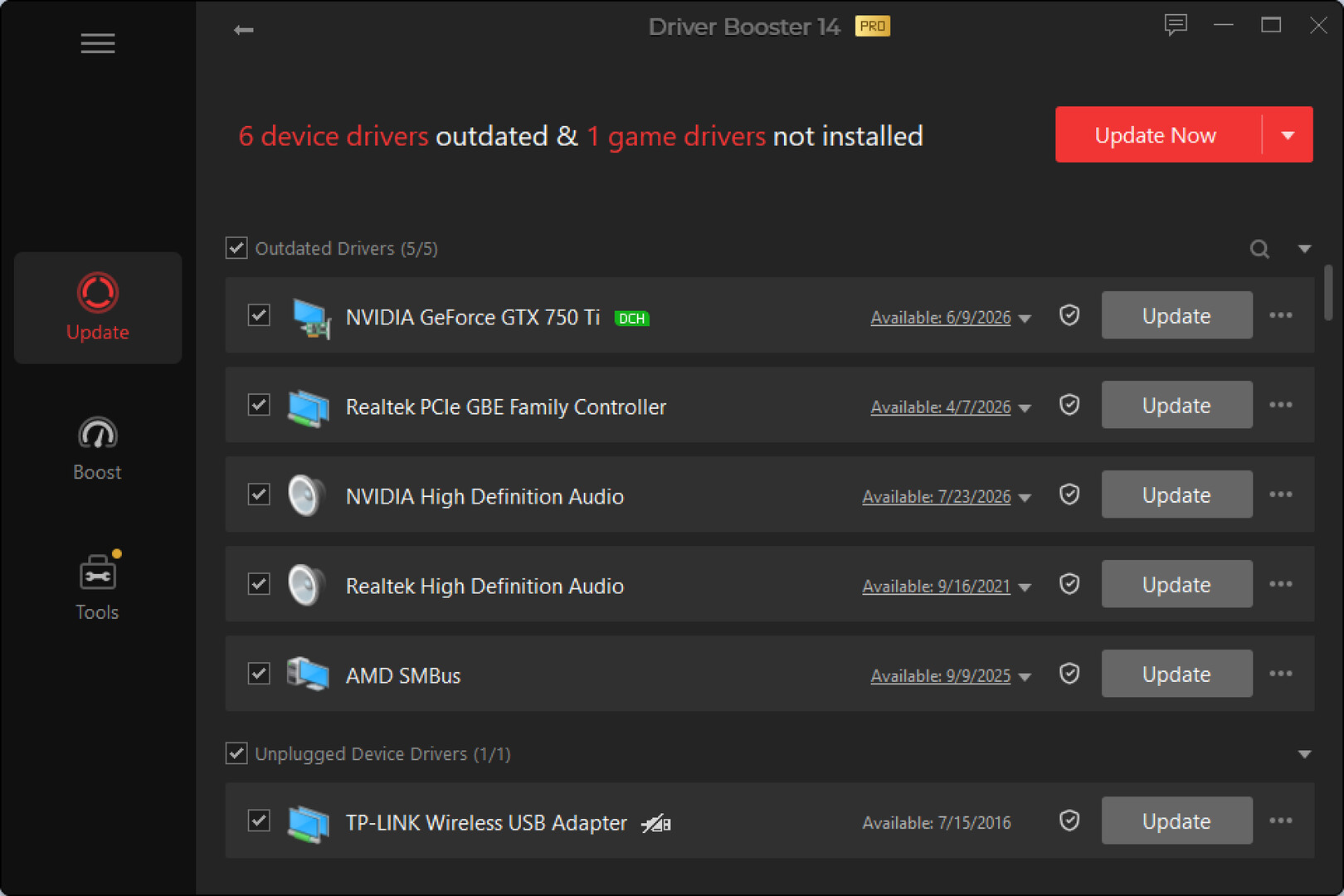Click the vertical scrollbar thumb
Screen dimensions: 1344x896
(x=1328, y=292)
